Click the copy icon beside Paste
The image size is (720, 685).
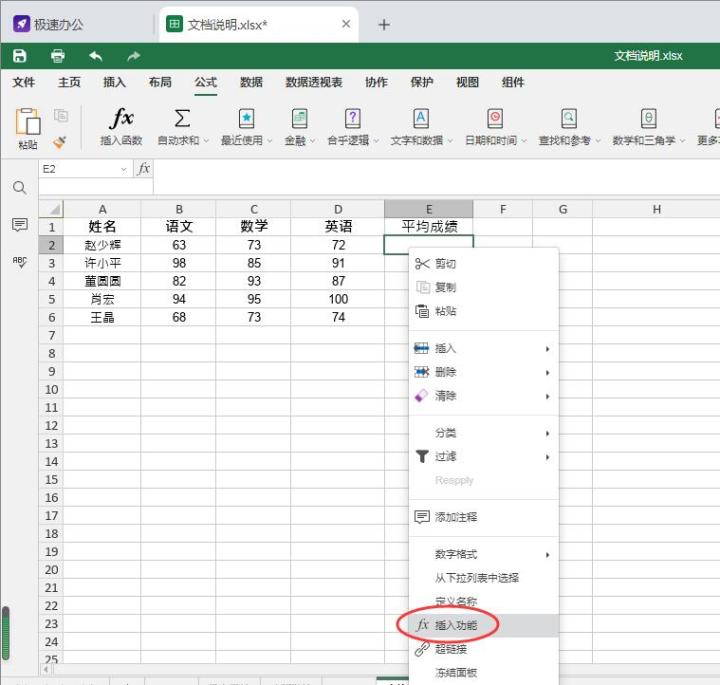point(61,115)
